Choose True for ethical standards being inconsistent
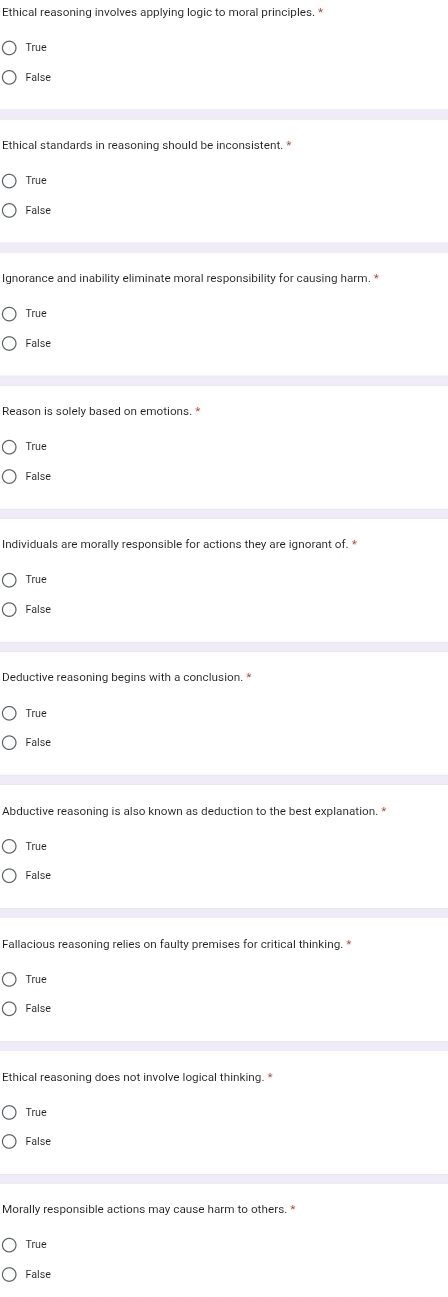448x1297 pixels. (x=10, y=181)
